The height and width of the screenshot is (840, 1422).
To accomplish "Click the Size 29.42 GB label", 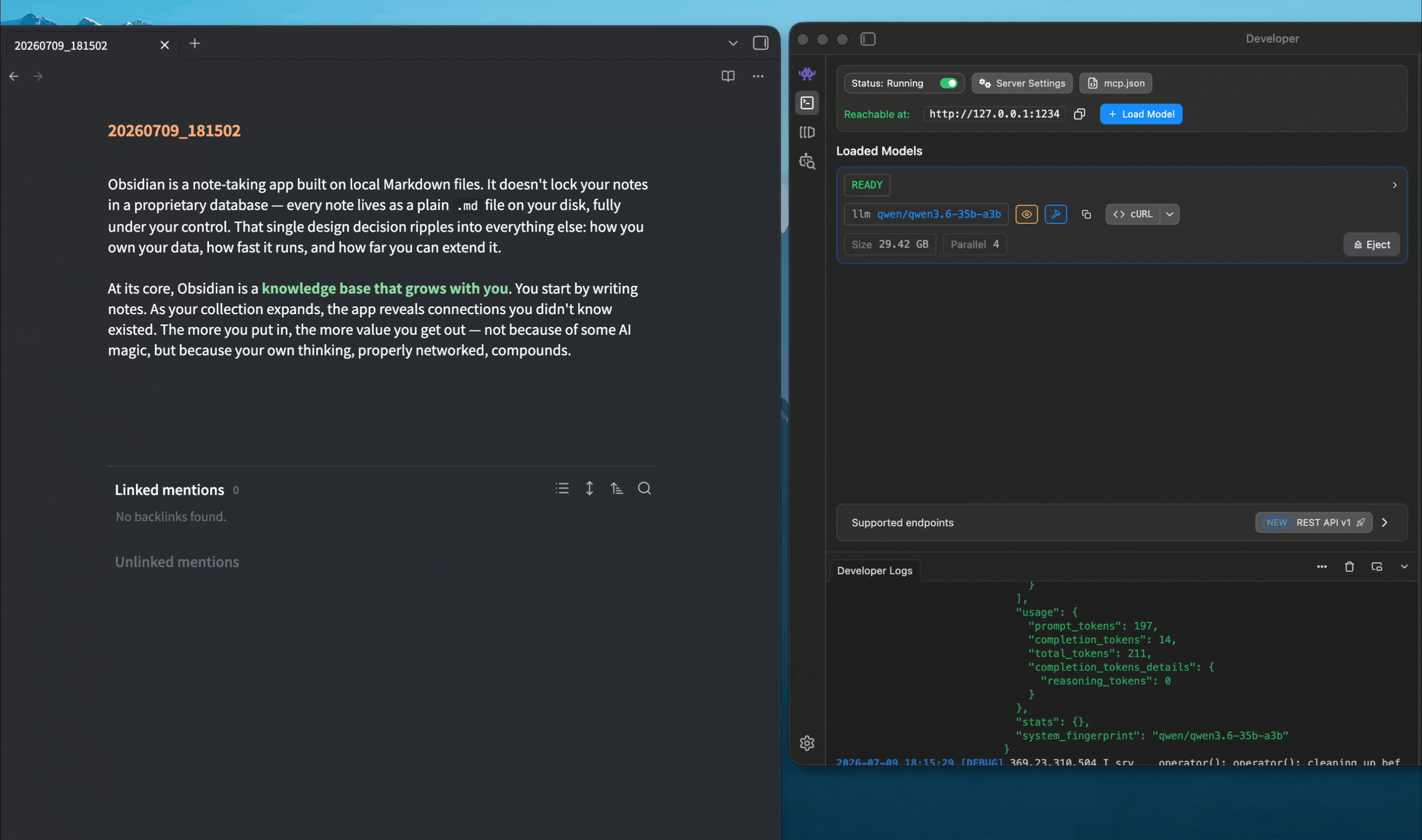I will [889, 244].
